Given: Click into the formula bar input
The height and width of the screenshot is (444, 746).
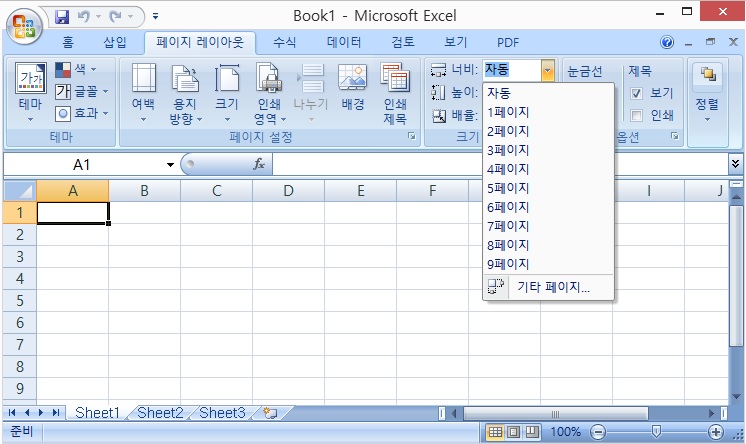Looking at the screenshot, I should point(500,165).
